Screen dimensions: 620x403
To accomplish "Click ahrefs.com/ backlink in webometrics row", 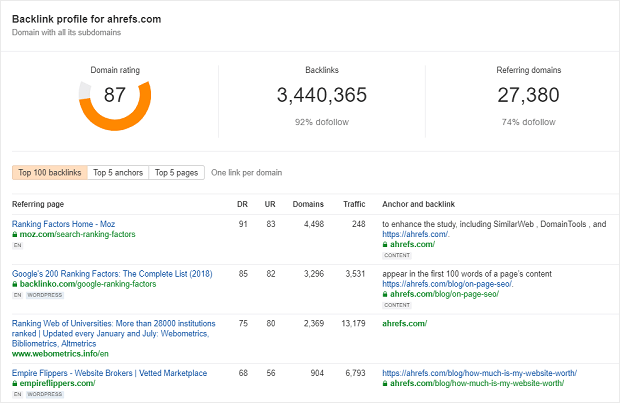I will [x=405, y=324].
